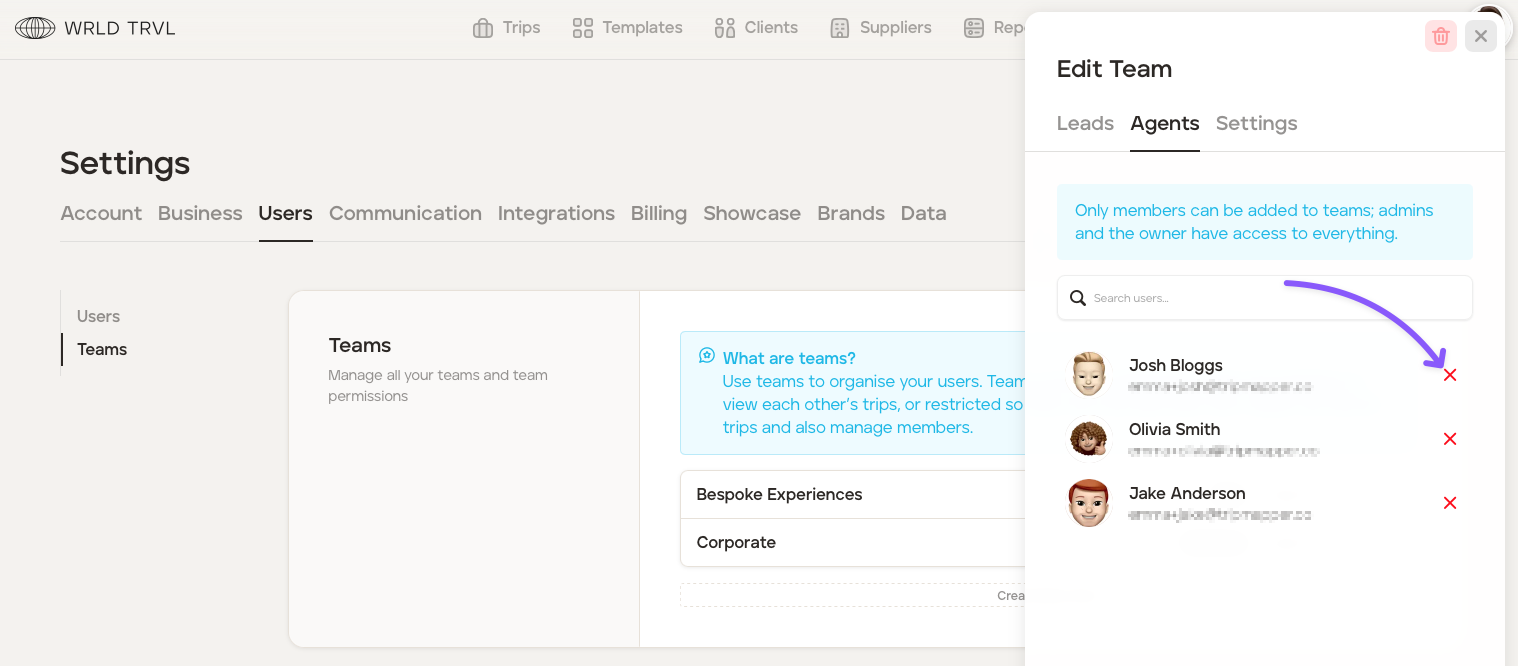
Task: Open the Integrations settings tab
Action: pyautogui.click(x=556, y=213)
